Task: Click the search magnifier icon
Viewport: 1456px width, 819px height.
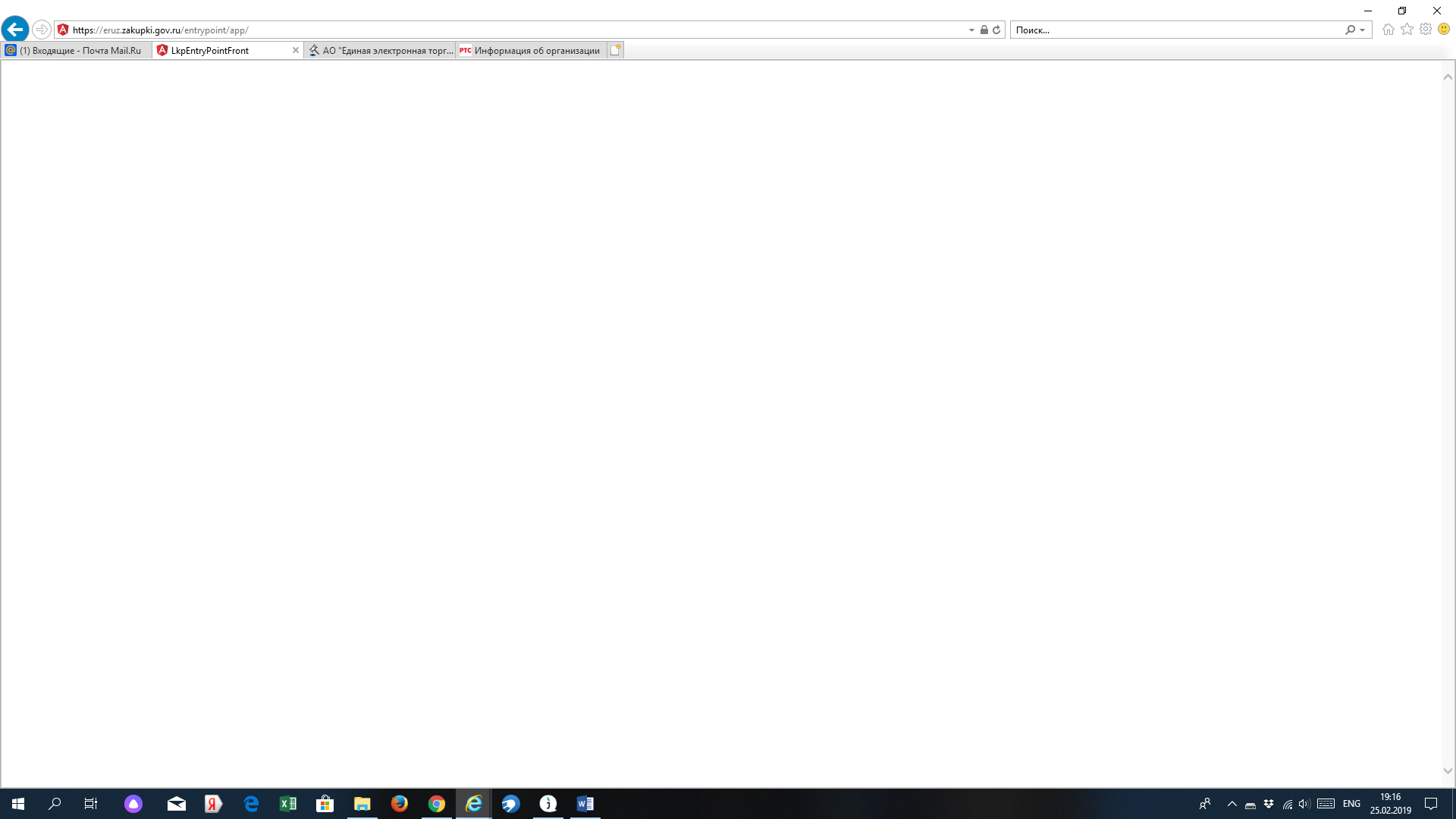Action: 1350,30
